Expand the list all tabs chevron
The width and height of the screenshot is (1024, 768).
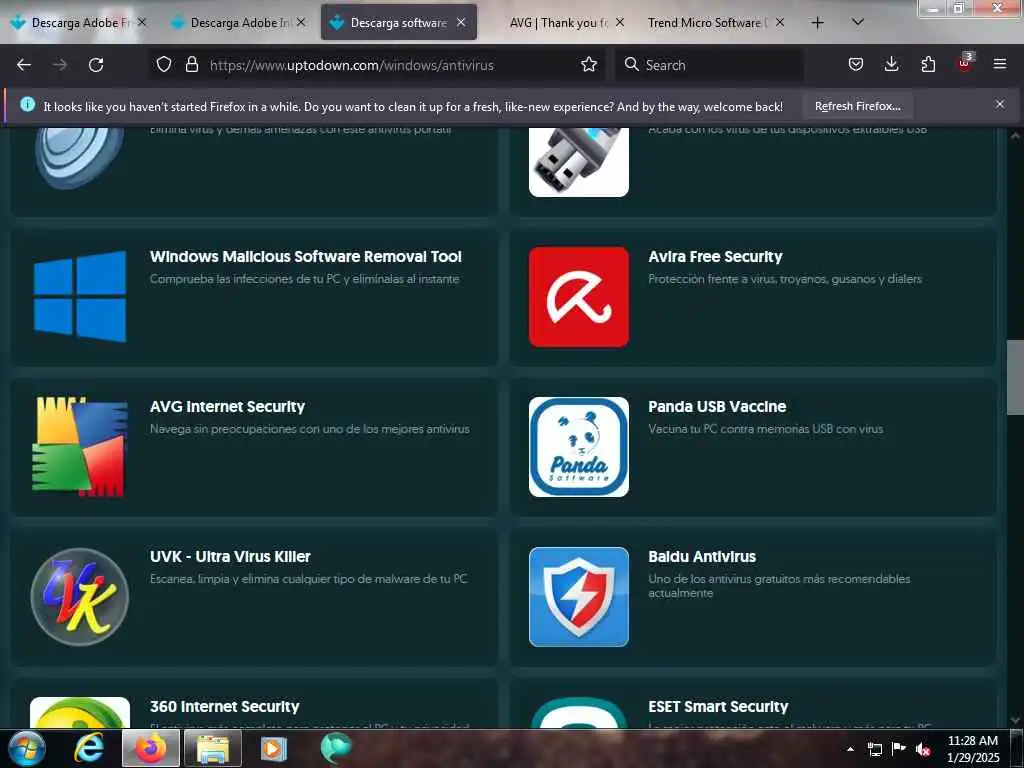[x=858, y=22]
